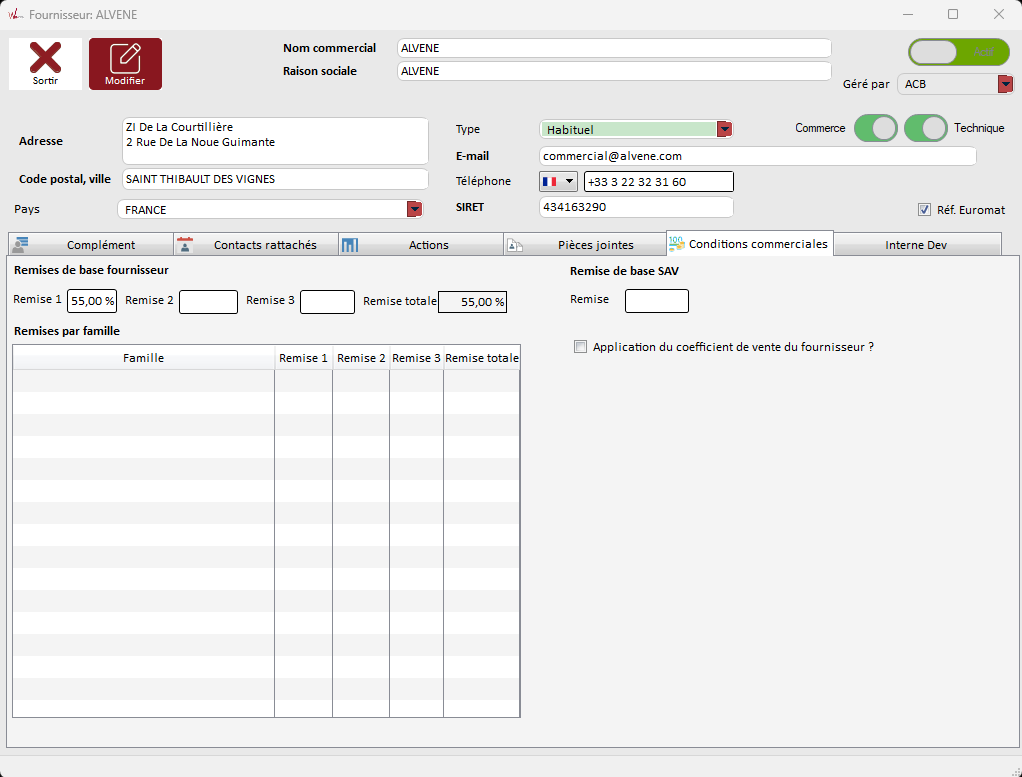Open the Interne Dev tab
The height and width of the screenshot is (777, 1022).
[x=915, y=245]
